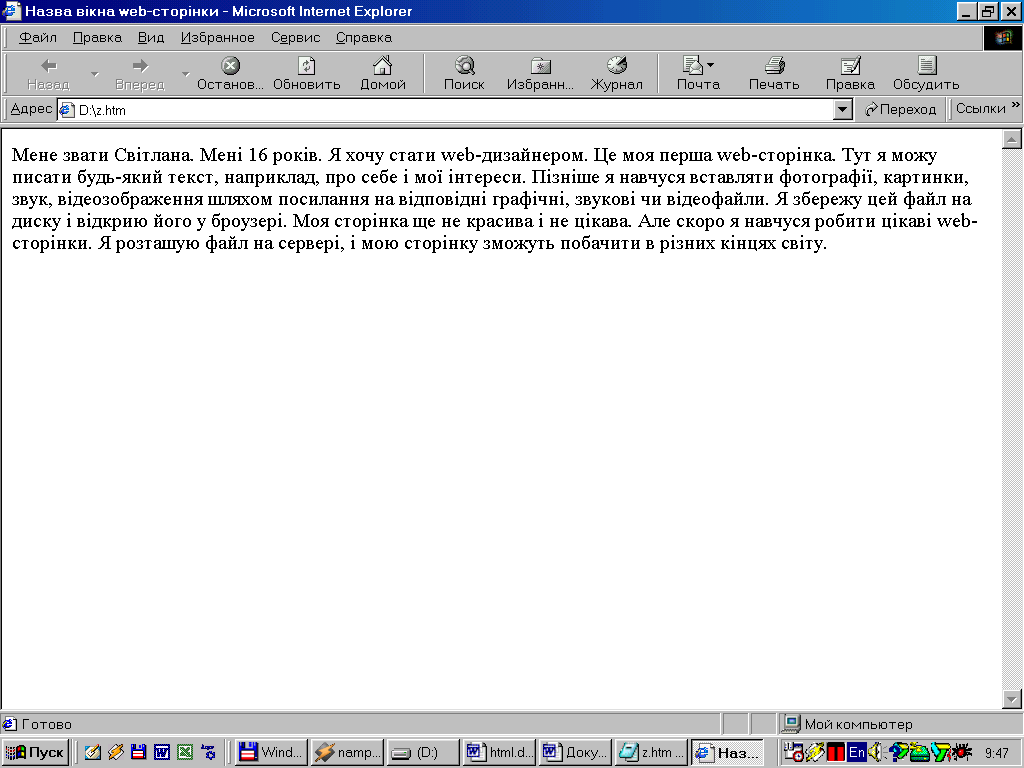
Task: Click the speaker volume tray icon
Action: point(875,752)
